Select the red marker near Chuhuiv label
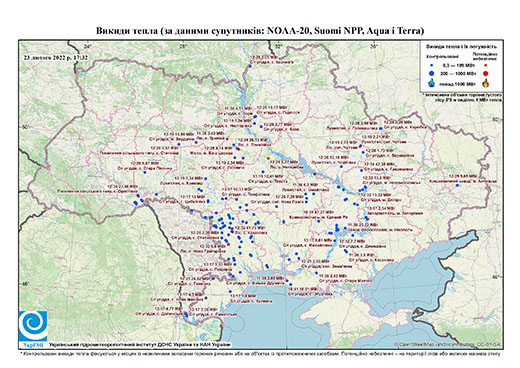 360,146
